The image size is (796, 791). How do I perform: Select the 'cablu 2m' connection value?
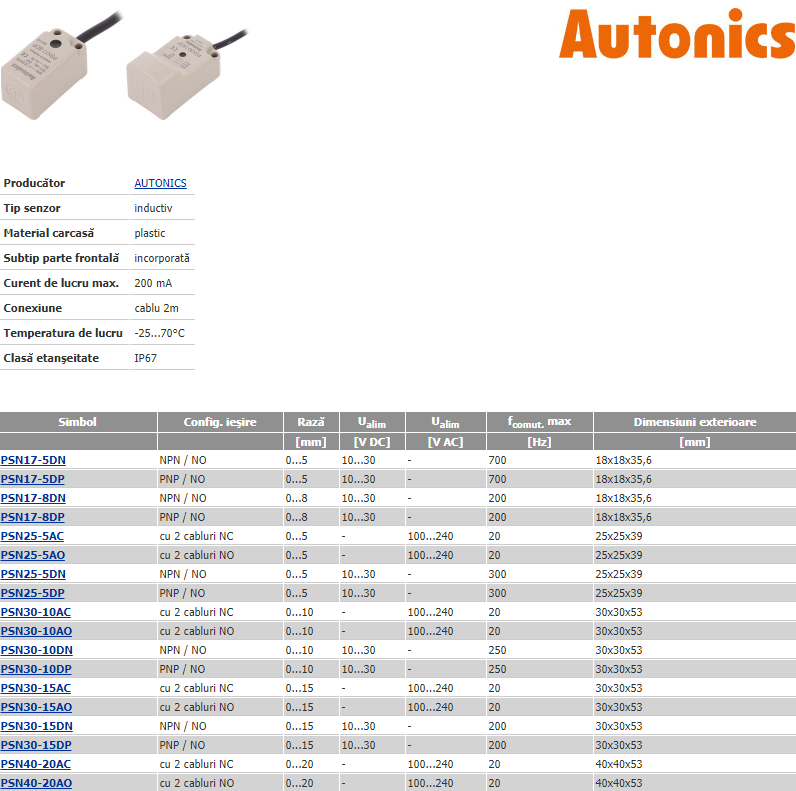tap(156, 308)
